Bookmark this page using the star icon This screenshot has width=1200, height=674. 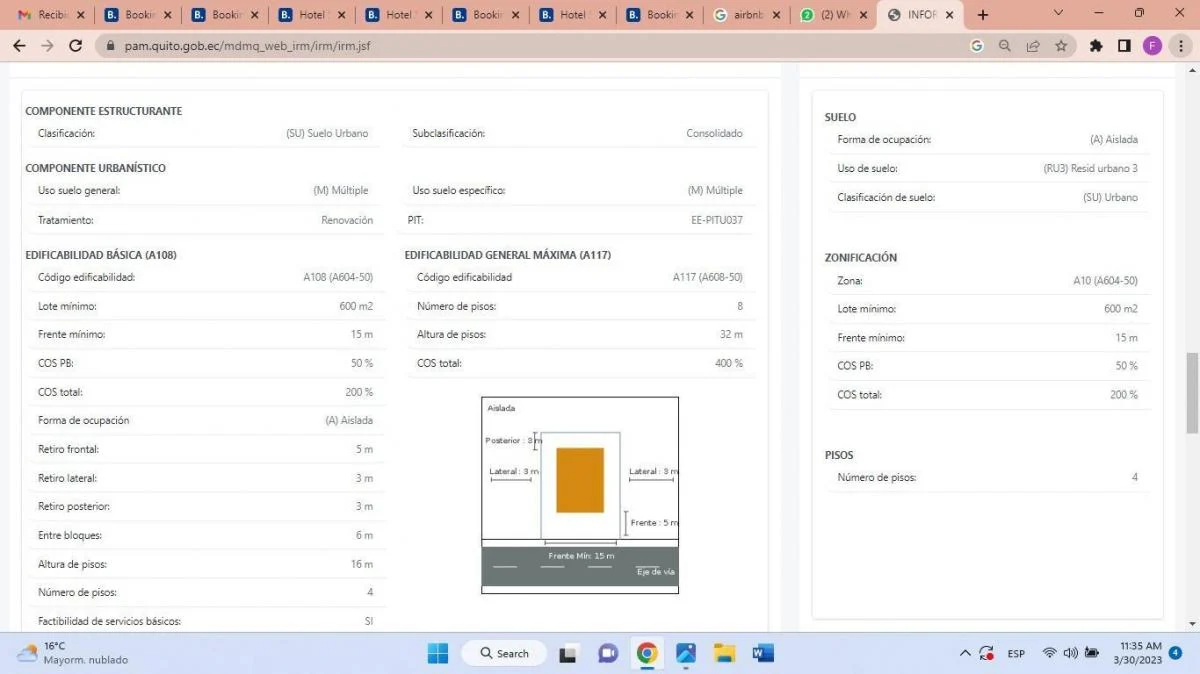click(1061, 46)
